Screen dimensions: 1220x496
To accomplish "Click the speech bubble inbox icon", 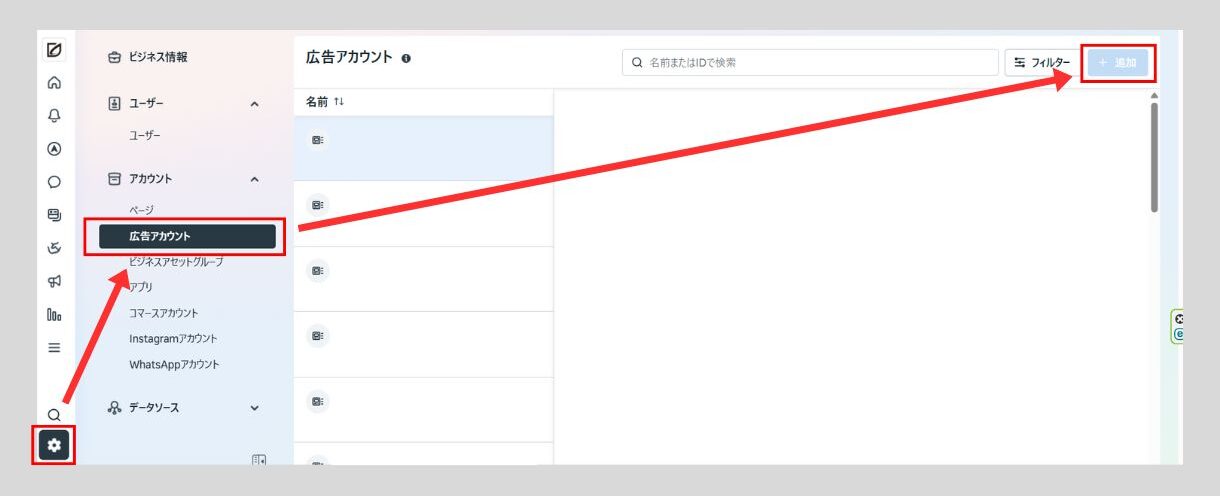I will (54, 182).
